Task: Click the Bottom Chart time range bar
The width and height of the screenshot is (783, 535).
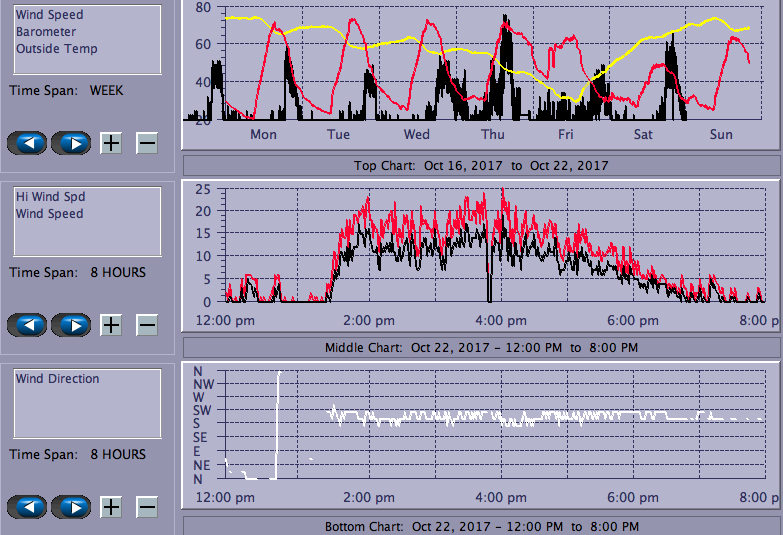Action: point(481,526)
